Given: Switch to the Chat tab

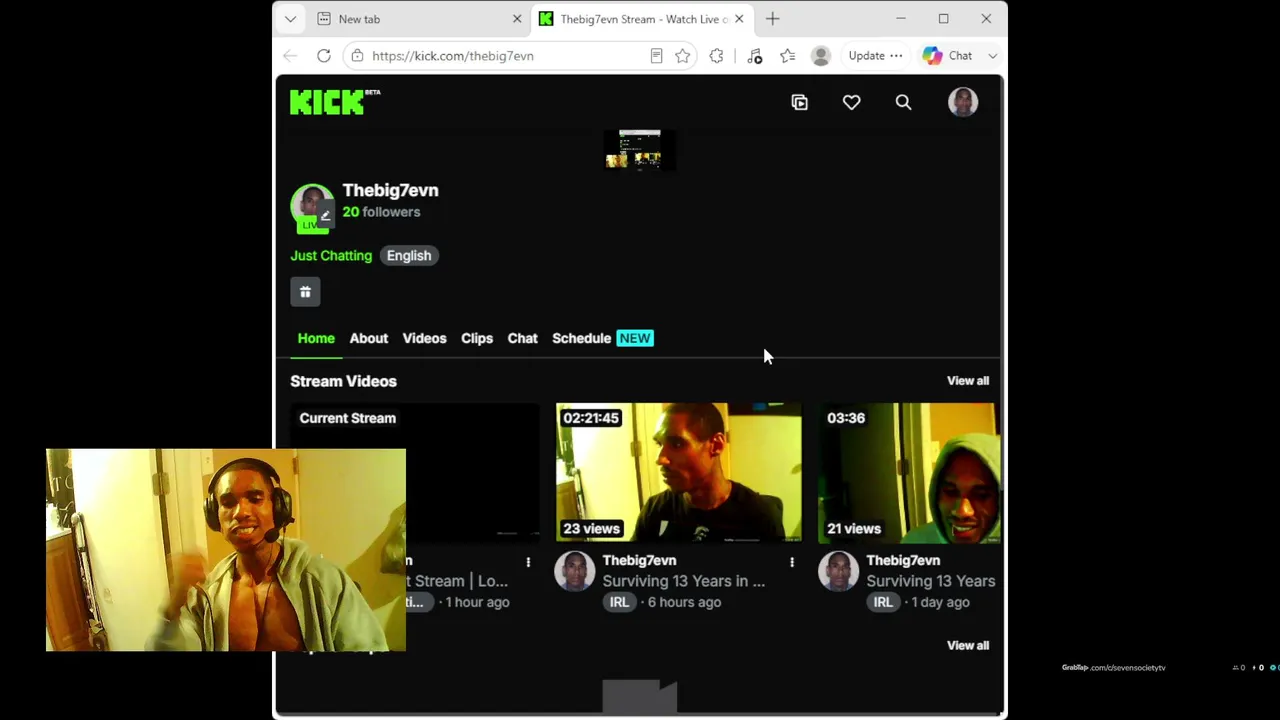Looking at the screenshot, I should (522, 338).
